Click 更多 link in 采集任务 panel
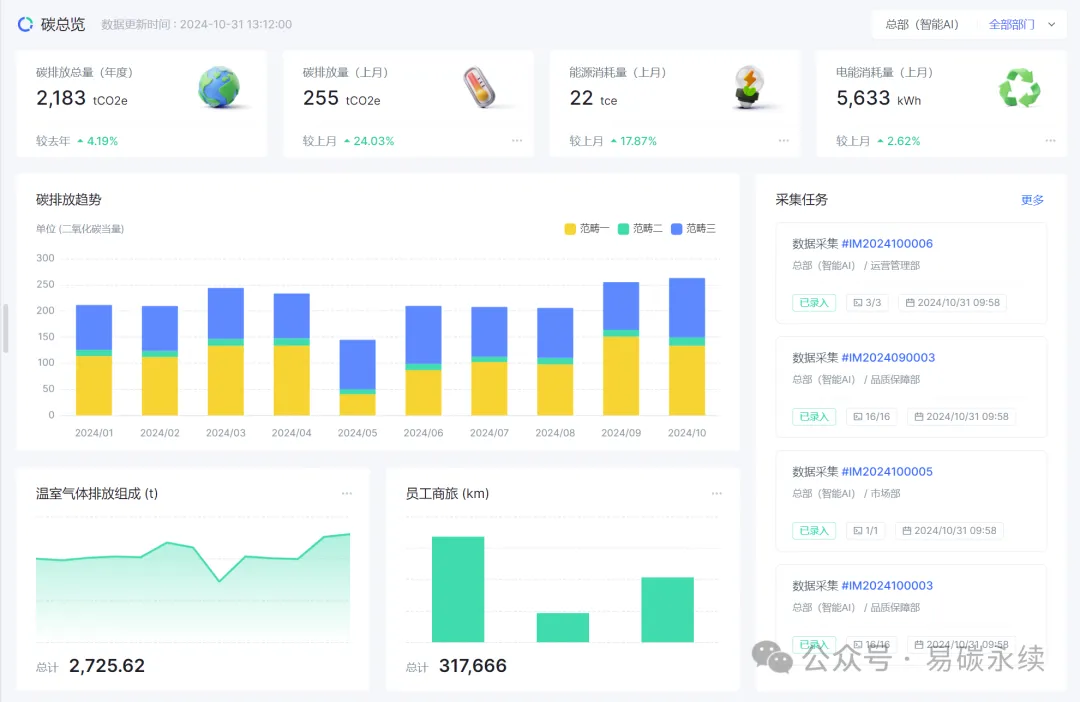1080x702 pixels. [x=1032, y=200]
